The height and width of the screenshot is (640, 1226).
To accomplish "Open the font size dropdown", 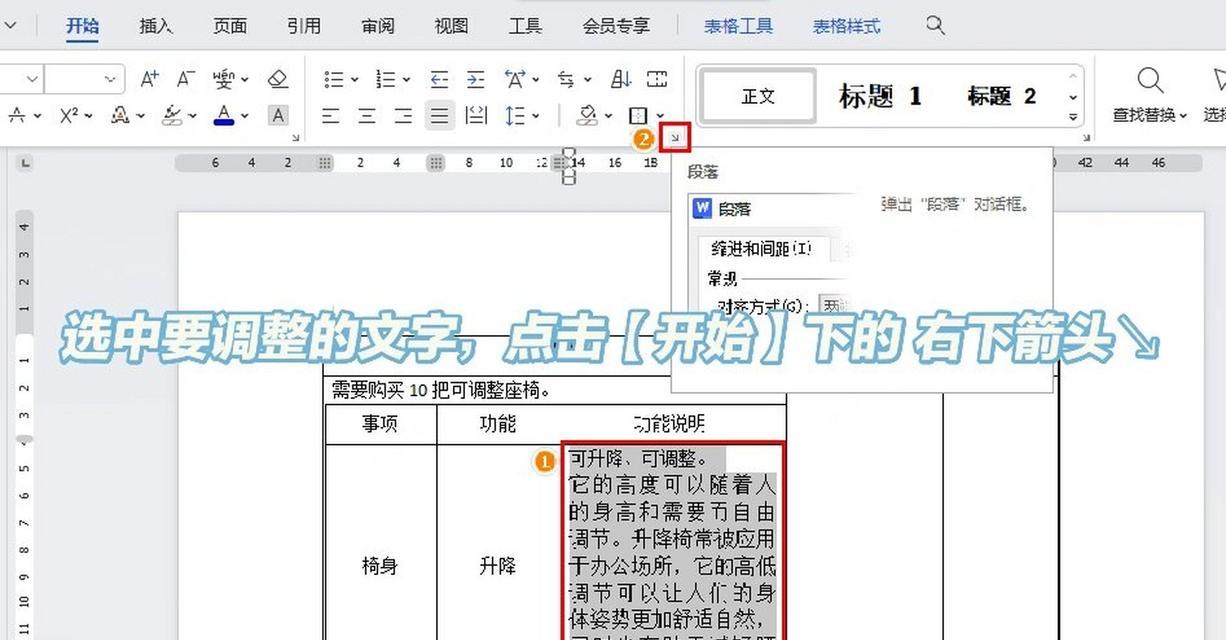I will tap(112, 79).
